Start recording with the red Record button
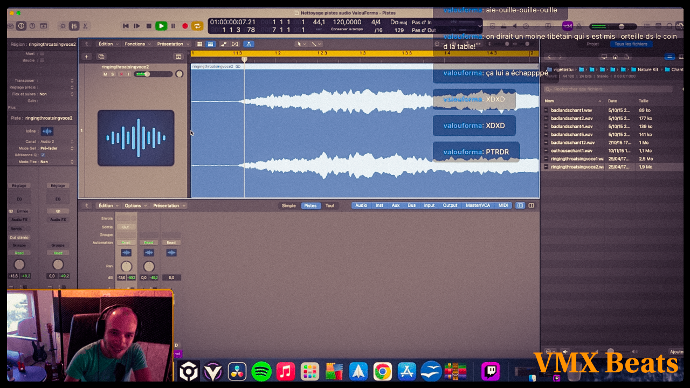 [x=185, y=26]
